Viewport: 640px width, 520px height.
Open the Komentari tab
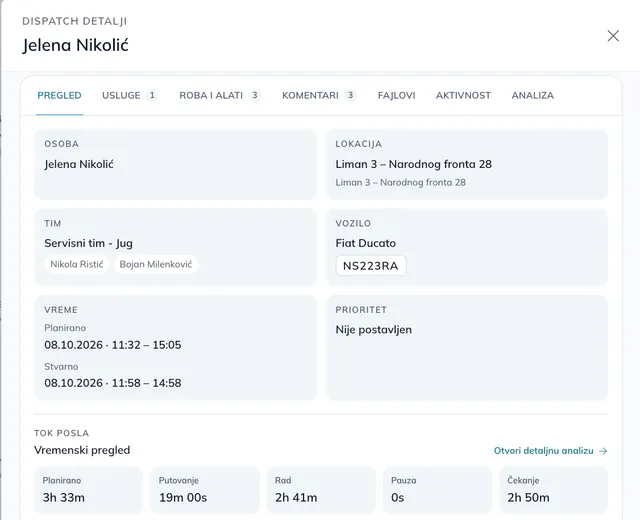319,96
